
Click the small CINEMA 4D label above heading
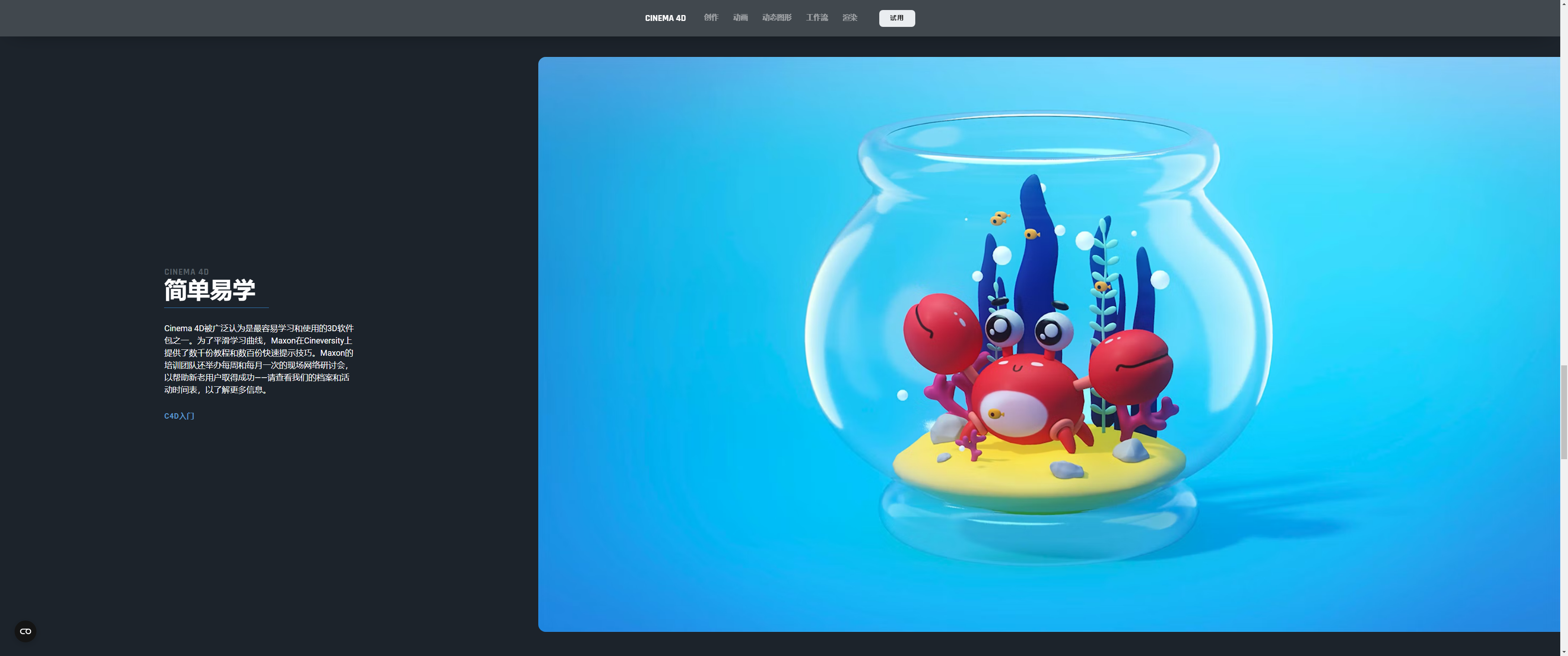coord(186,272)
